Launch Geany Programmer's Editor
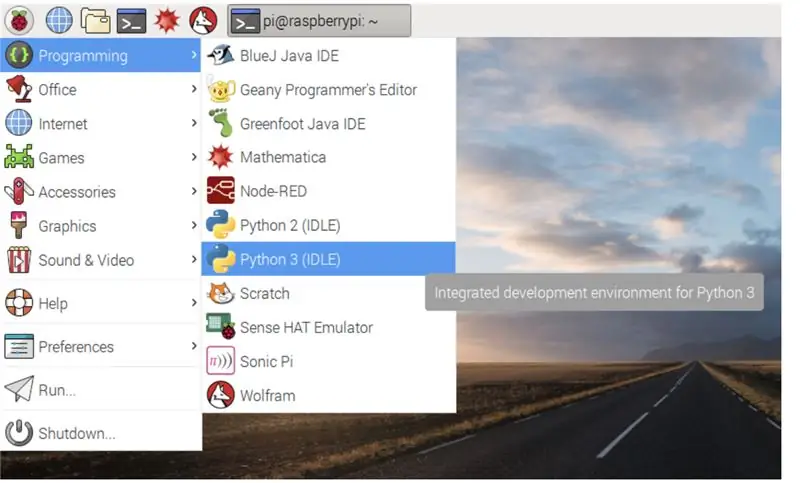The width and height of the screenshot is (800, 483). pos(329,89)
